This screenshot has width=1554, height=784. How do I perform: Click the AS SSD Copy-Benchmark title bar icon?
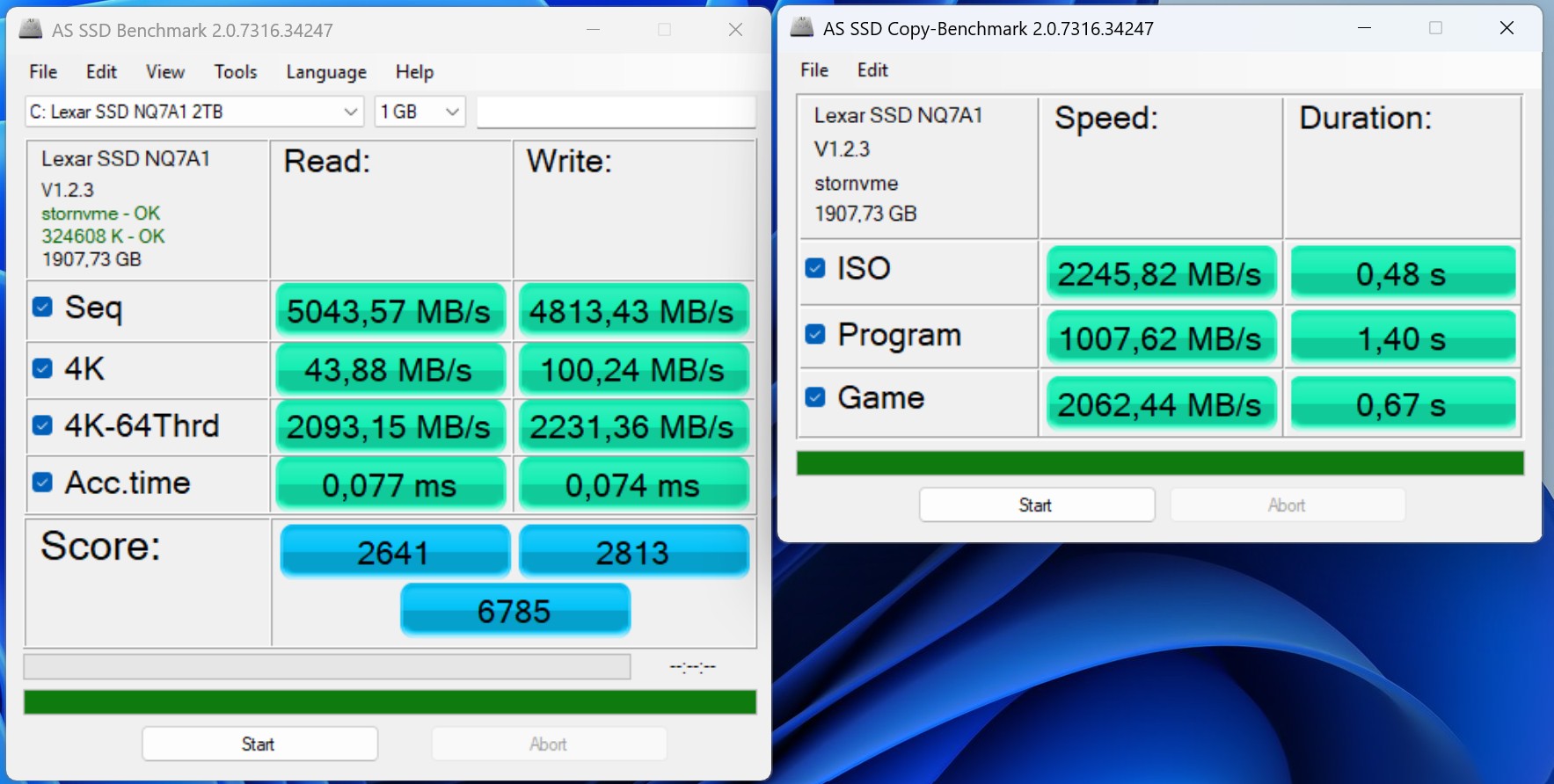(x=802, y=27)
